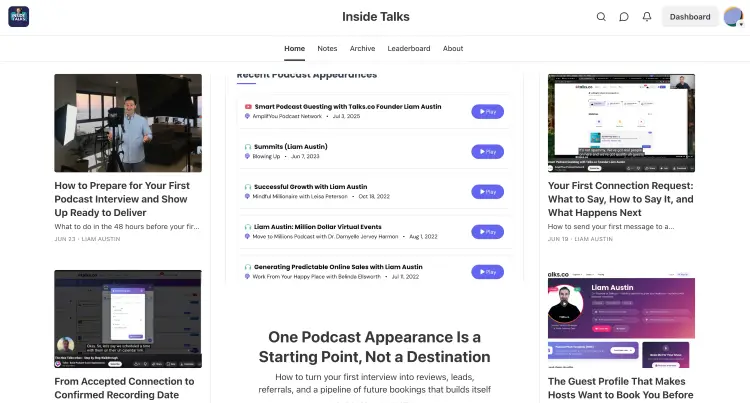Viewport: 750px width, 403px height.
Task: Click podcast icon next to AmplifYou Podcast Network
Action: [247, 116]
